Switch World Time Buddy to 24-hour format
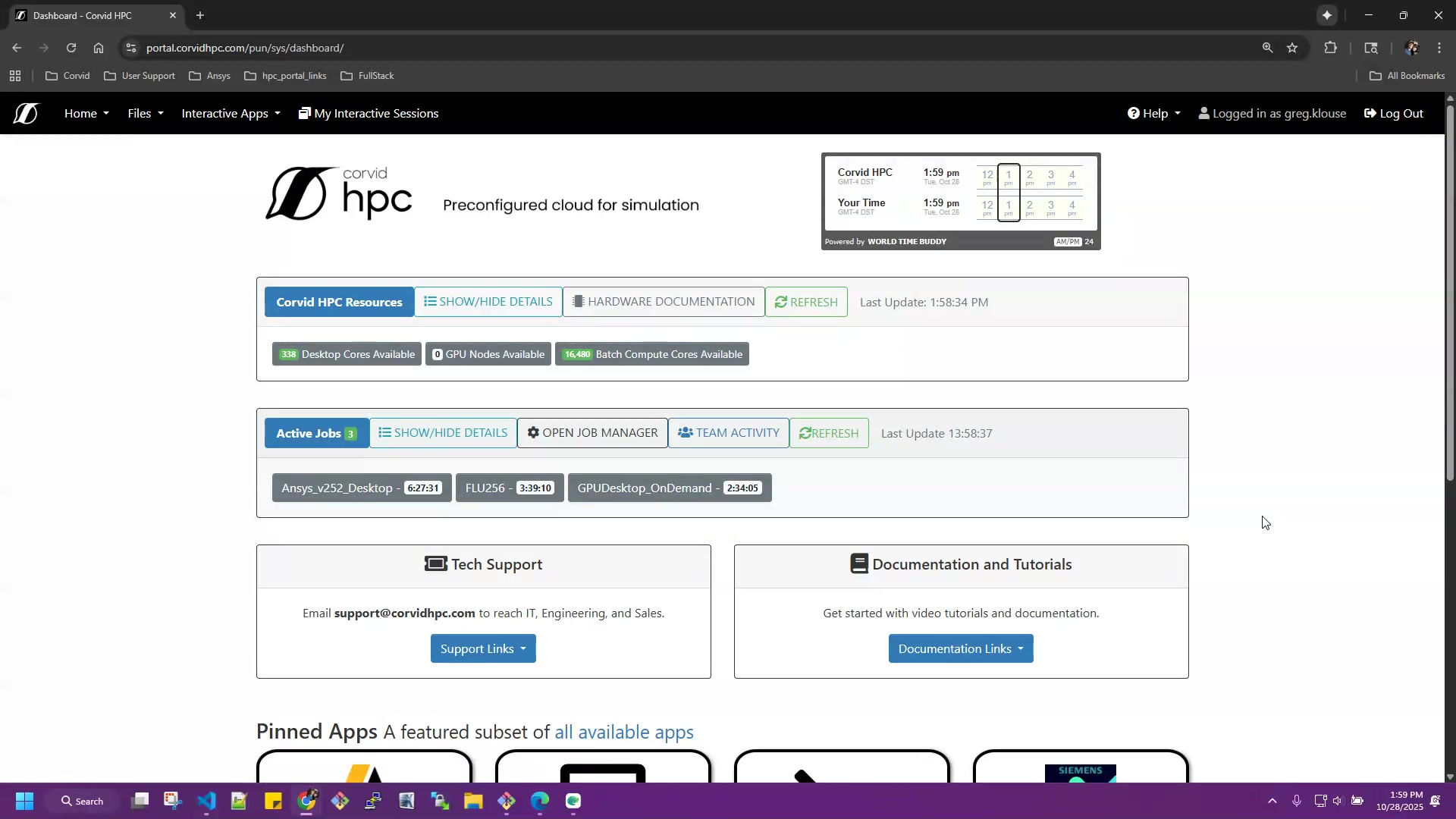Screen dimensions: 1456x819 point(1089,242)
